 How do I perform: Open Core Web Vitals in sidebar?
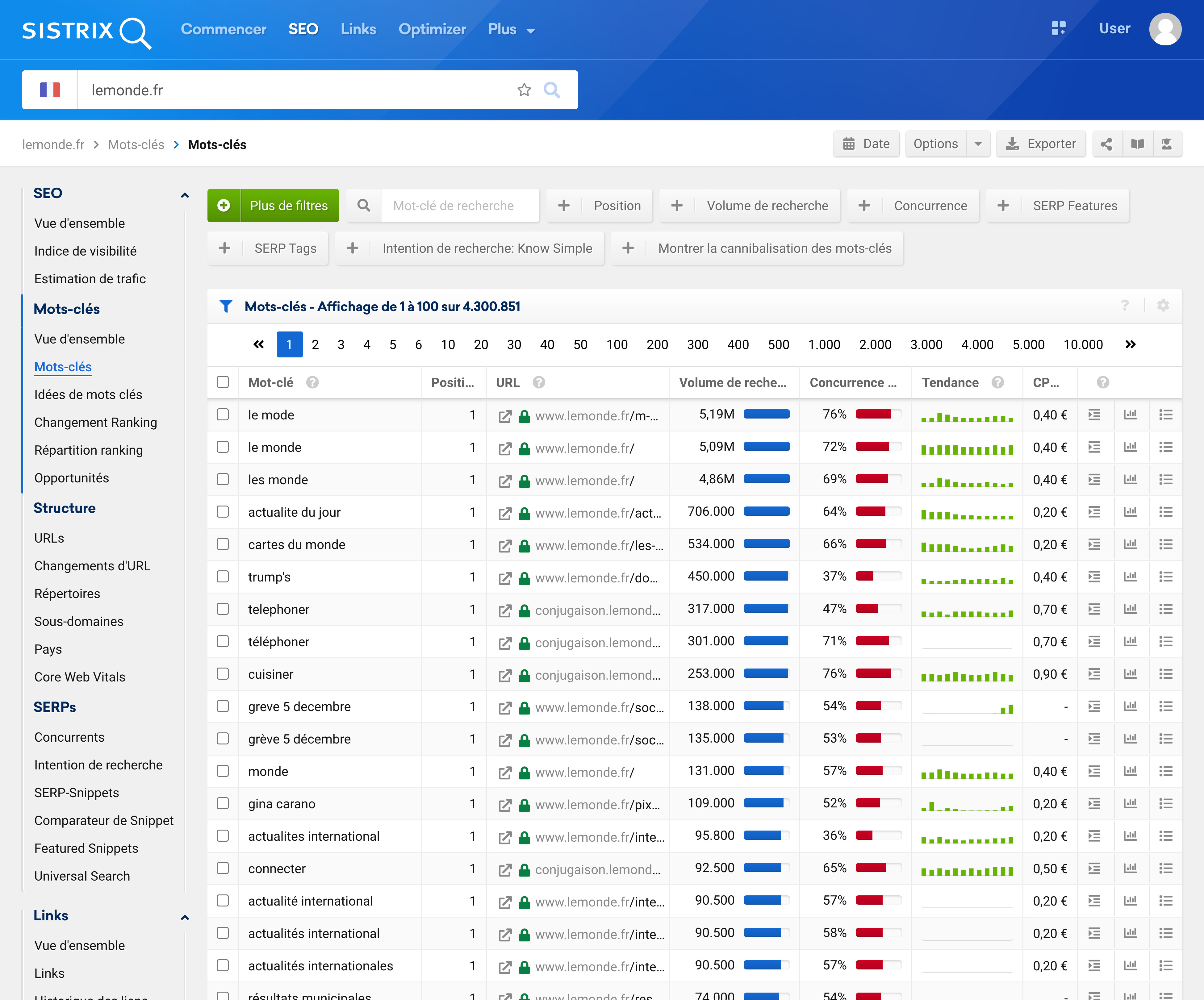pyautogui.click(x=80, y=677)
